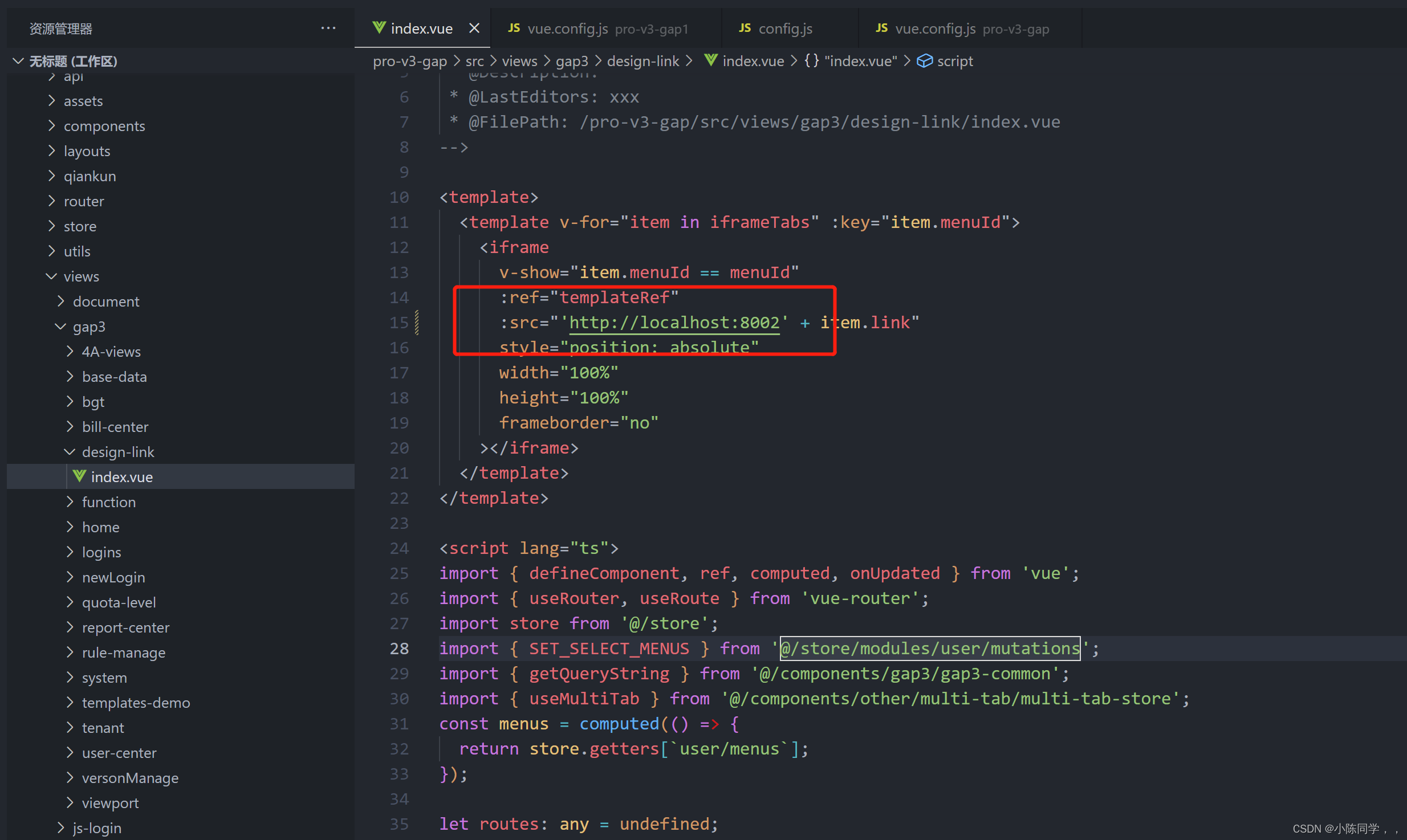Viewport: 1407px width, 840px height.
Task: Select index.vue file in explorer
Action: pyautogui.click(x=121, y=477)
